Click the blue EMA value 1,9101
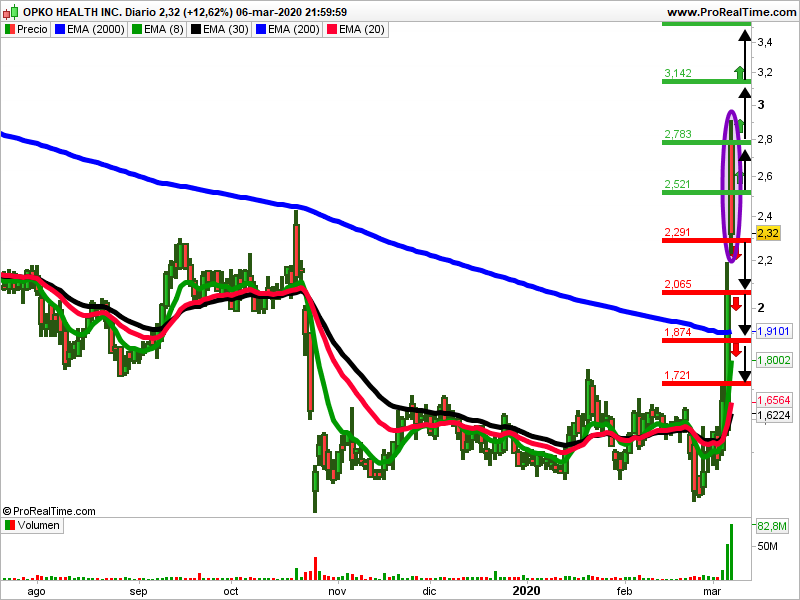 [773, 331]
